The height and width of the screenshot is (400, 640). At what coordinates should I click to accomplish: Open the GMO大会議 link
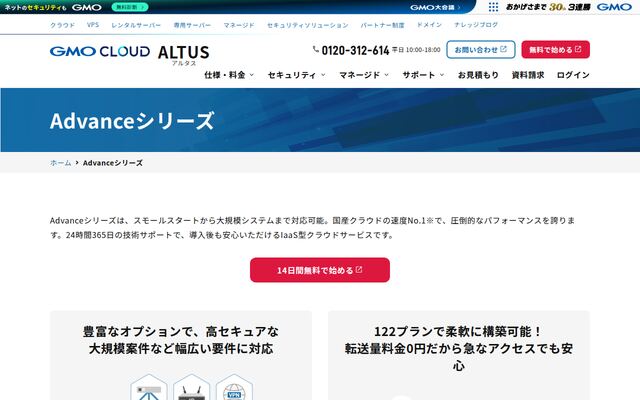click(435, 7)
